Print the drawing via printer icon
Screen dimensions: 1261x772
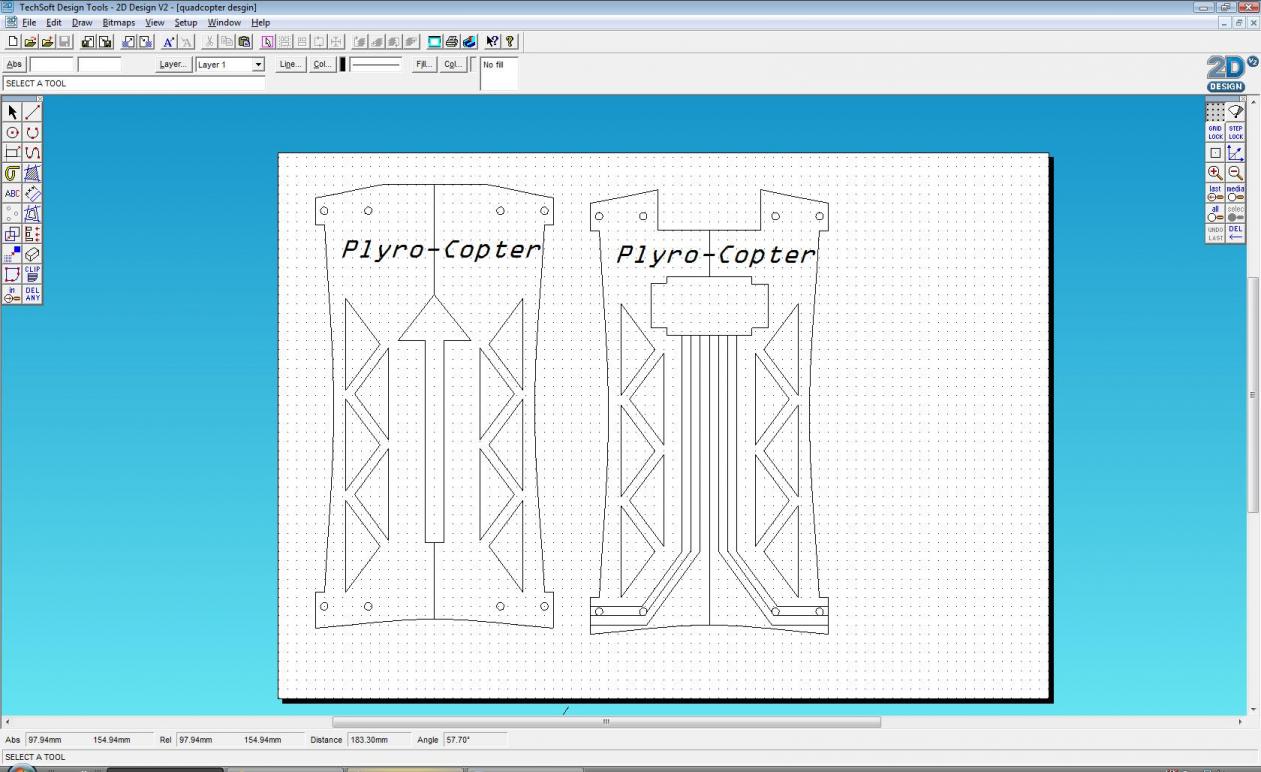pyautogui.click(x=452, y=42)
